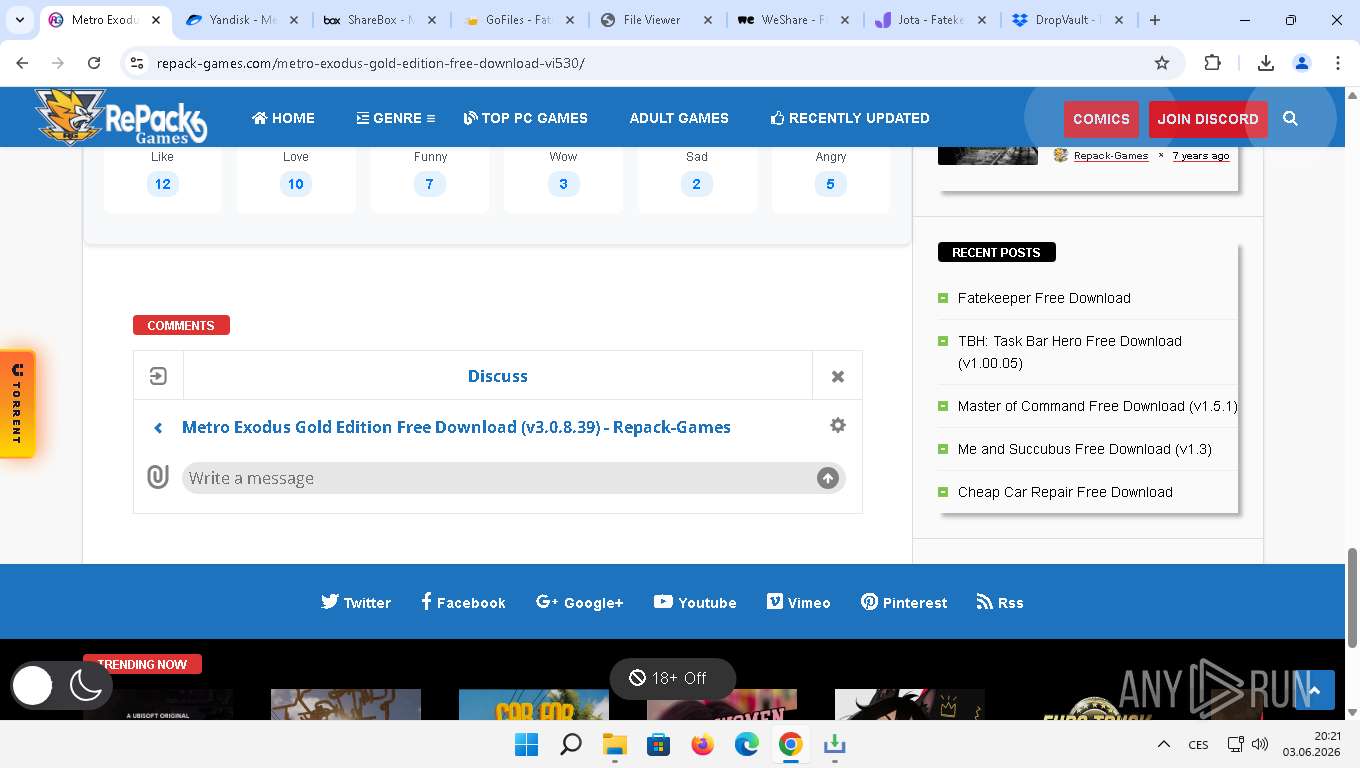Open the tab search dropdown arrow
The width and height of the screenshot is (1360, 768).
point(19,19)
